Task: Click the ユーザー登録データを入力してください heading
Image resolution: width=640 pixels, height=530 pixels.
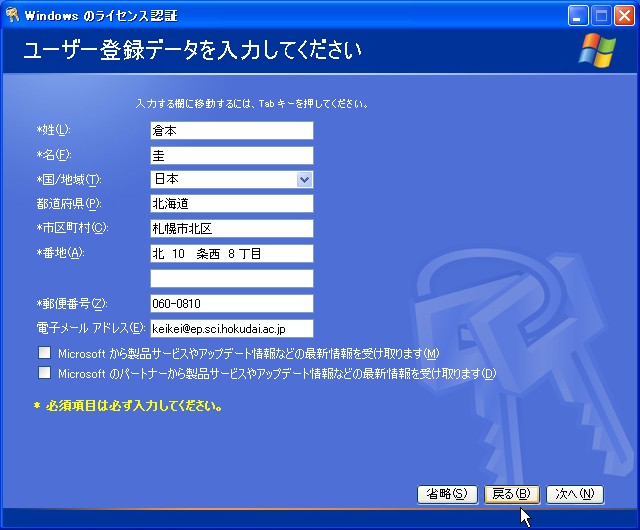Action: pos(193,50)
